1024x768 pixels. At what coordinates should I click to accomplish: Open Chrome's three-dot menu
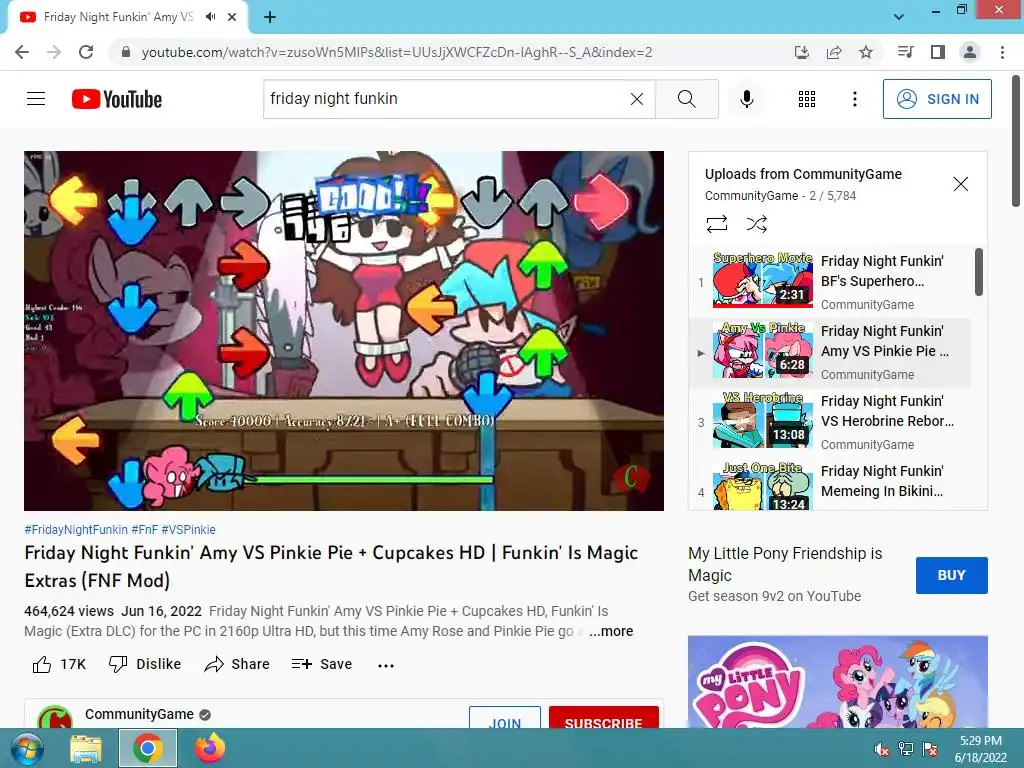[x=1002, y=52]
